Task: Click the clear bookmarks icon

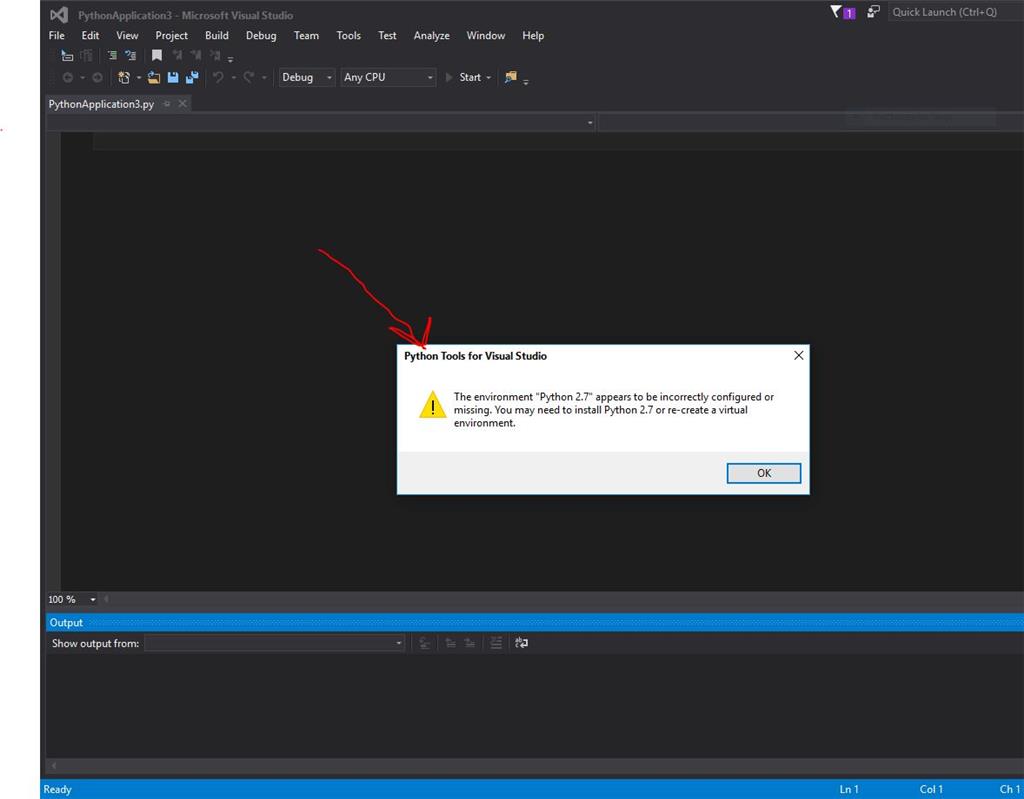Action: click(x=215, y=56)
